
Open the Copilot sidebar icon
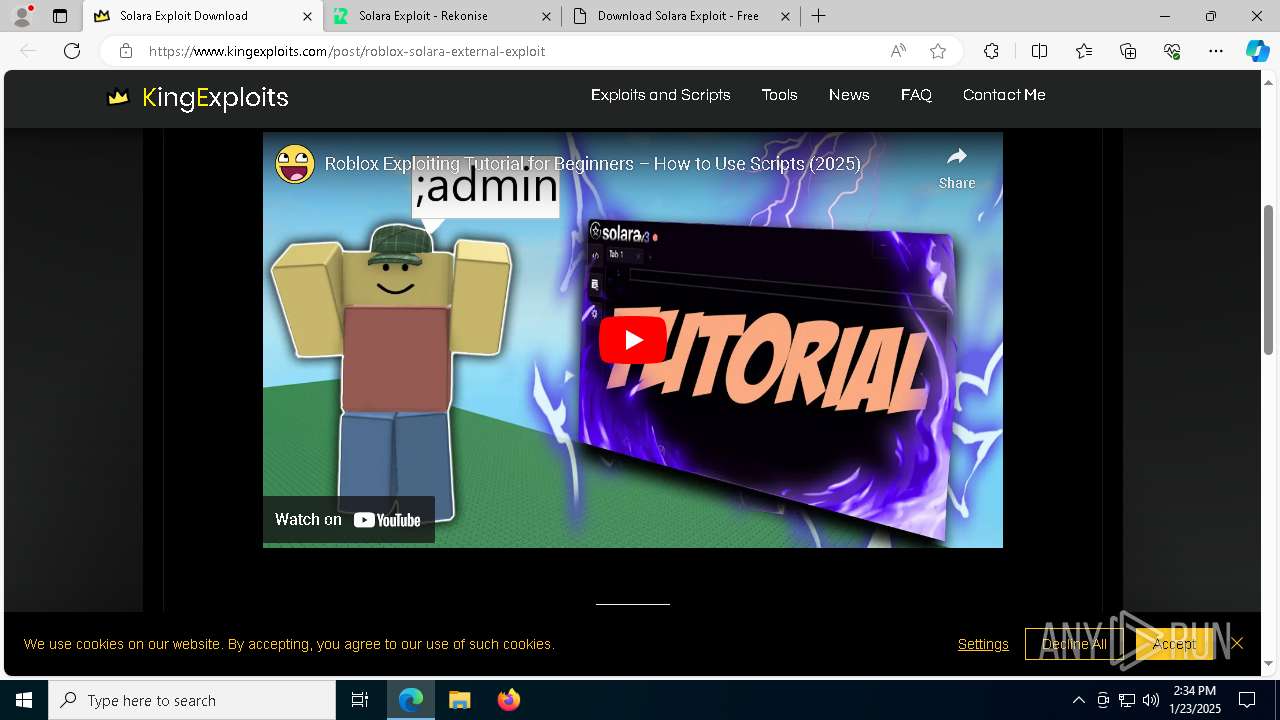click(x=1257, y=51)
